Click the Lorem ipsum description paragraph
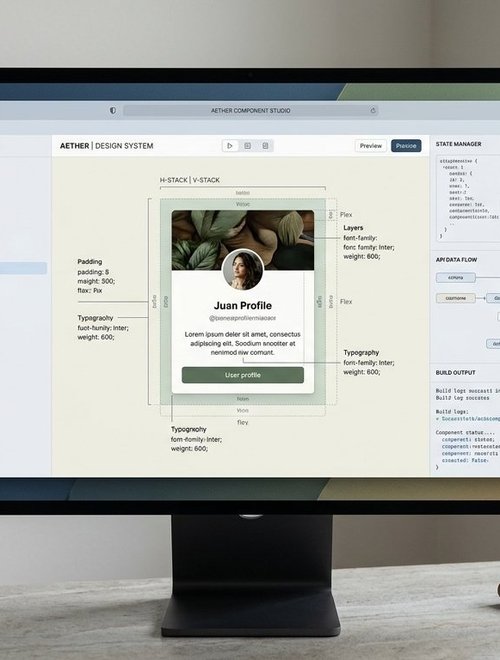Screen dimensions: 500x660 coord(243,343)
